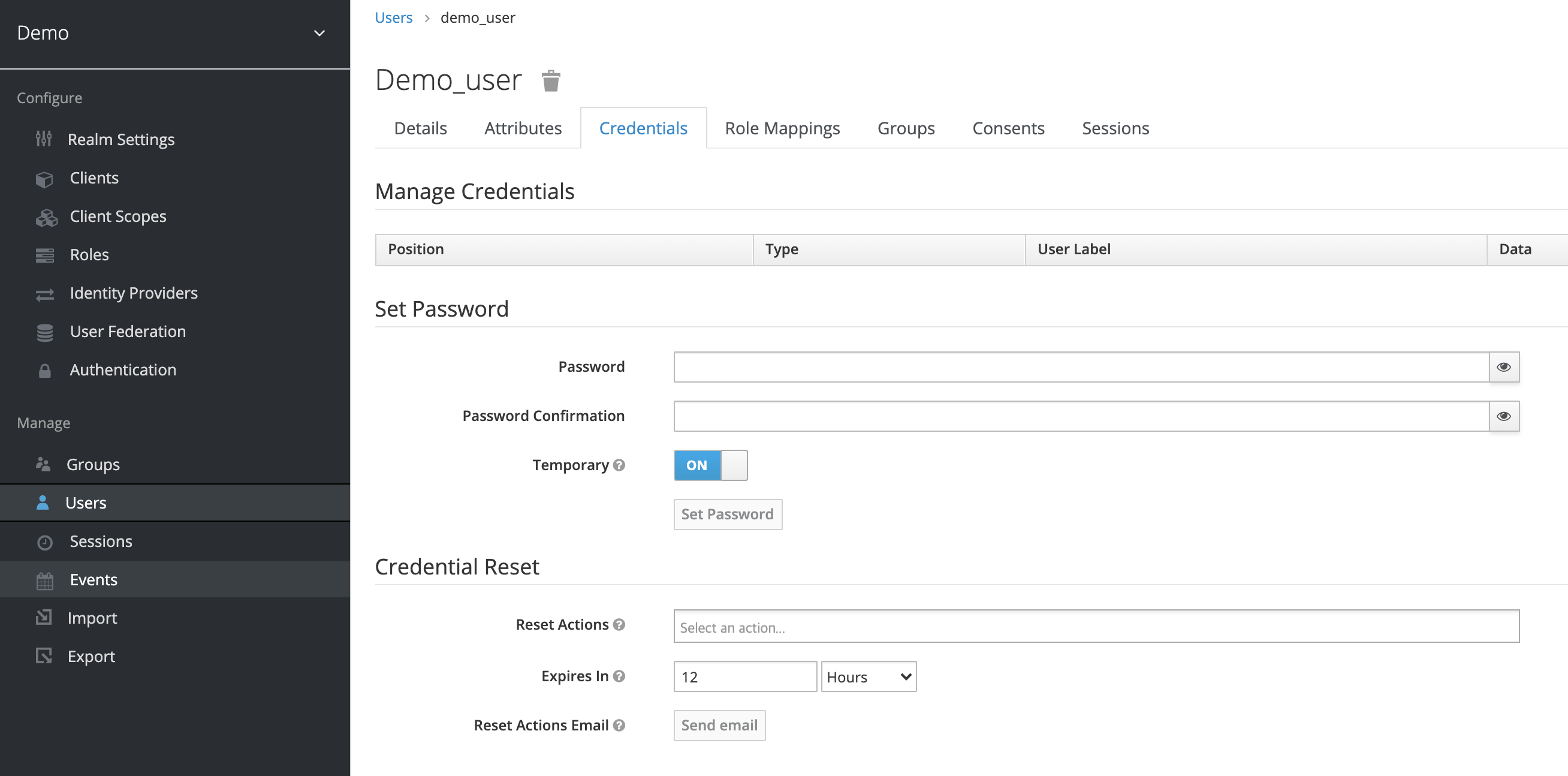The height and width of the screenshot is (776, 1568).
Task: Switch to the Role Mappings tab
Action: [x=782, y=128]
